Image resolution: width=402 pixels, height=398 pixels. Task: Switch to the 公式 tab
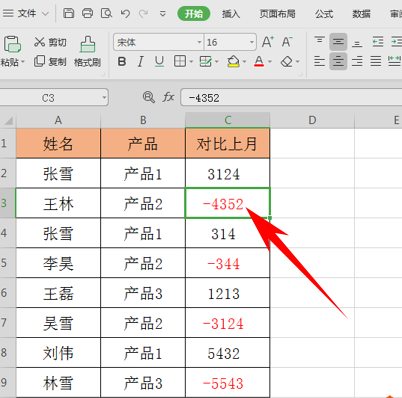pos(324,14)
